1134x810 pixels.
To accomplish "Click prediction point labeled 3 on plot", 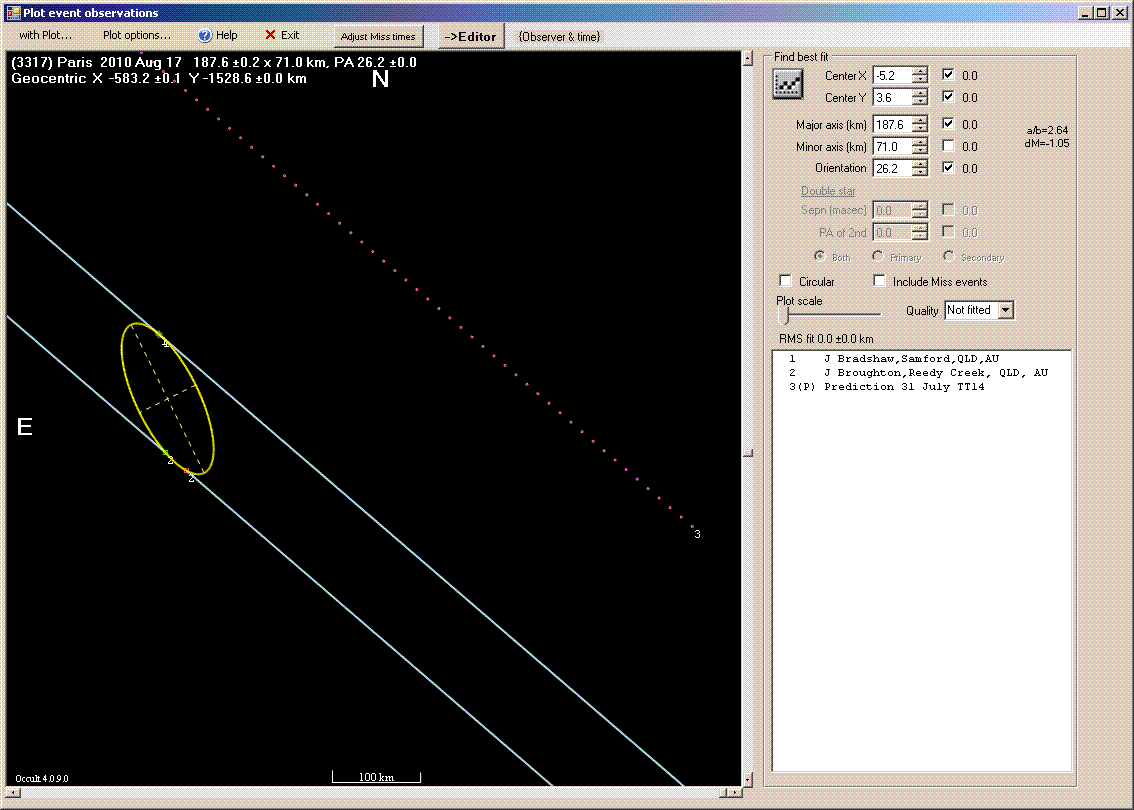I will 696,534.
